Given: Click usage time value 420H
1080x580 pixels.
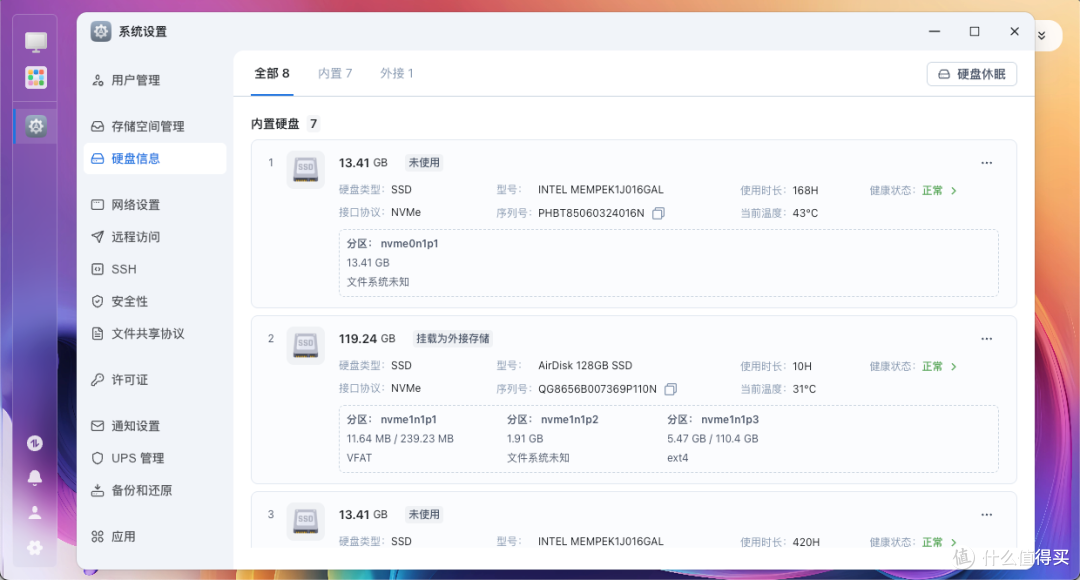Looking at the screenshot, I should pyautogui.click(x=806, y=542).
